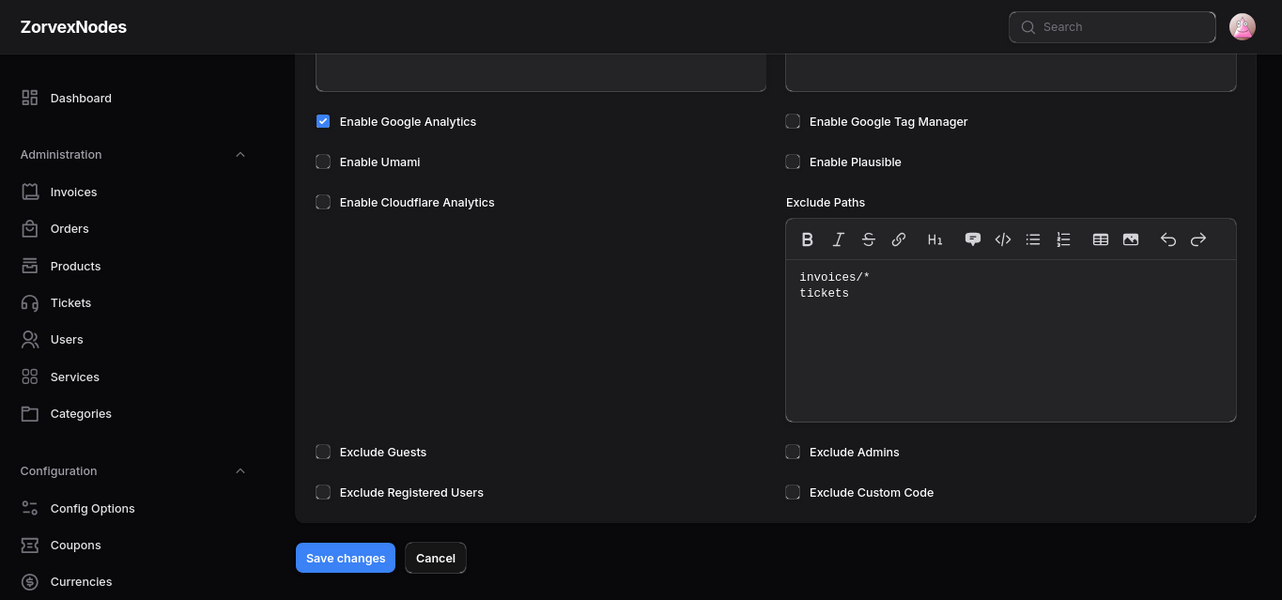Screen dimensions: 1282x600
Task: Click the ZorvexNodes logo link
Action: (x=74, y=27)
